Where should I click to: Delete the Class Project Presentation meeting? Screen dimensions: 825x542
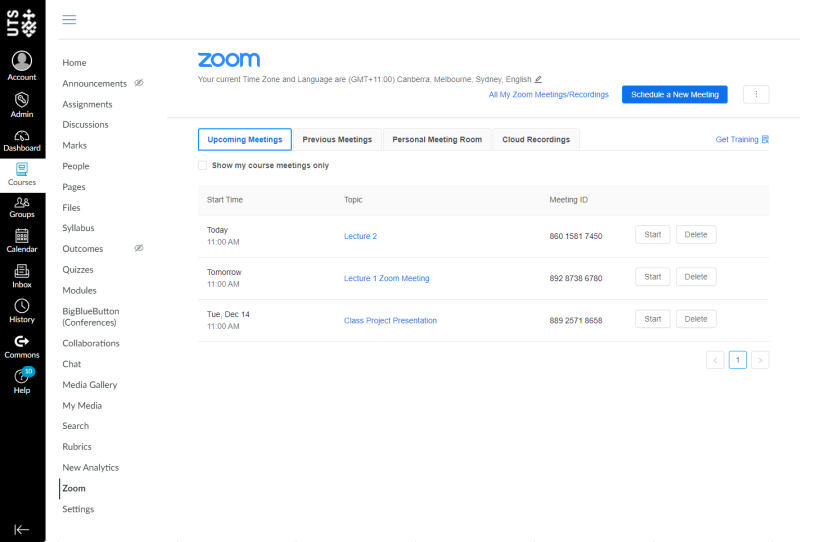(x=696, y=319)
